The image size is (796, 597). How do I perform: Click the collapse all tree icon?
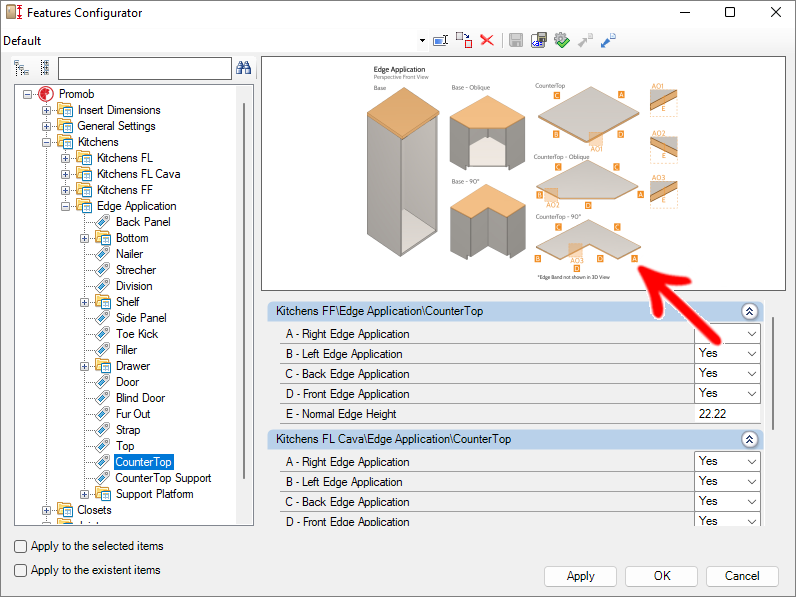click(45, 68)
